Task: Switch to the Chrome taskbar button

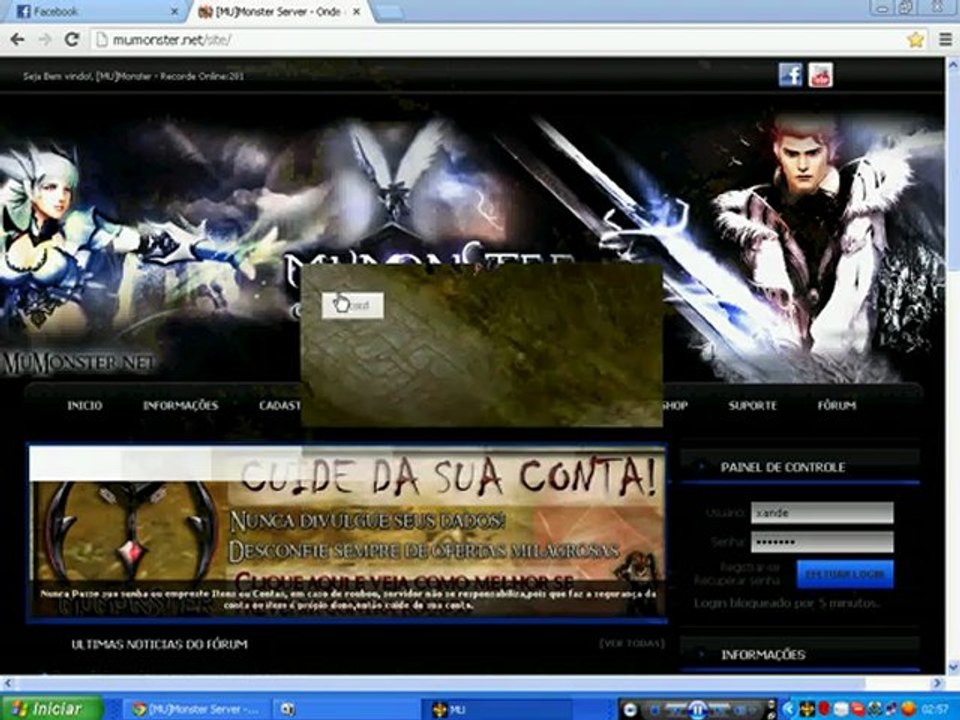Action: 197,710
